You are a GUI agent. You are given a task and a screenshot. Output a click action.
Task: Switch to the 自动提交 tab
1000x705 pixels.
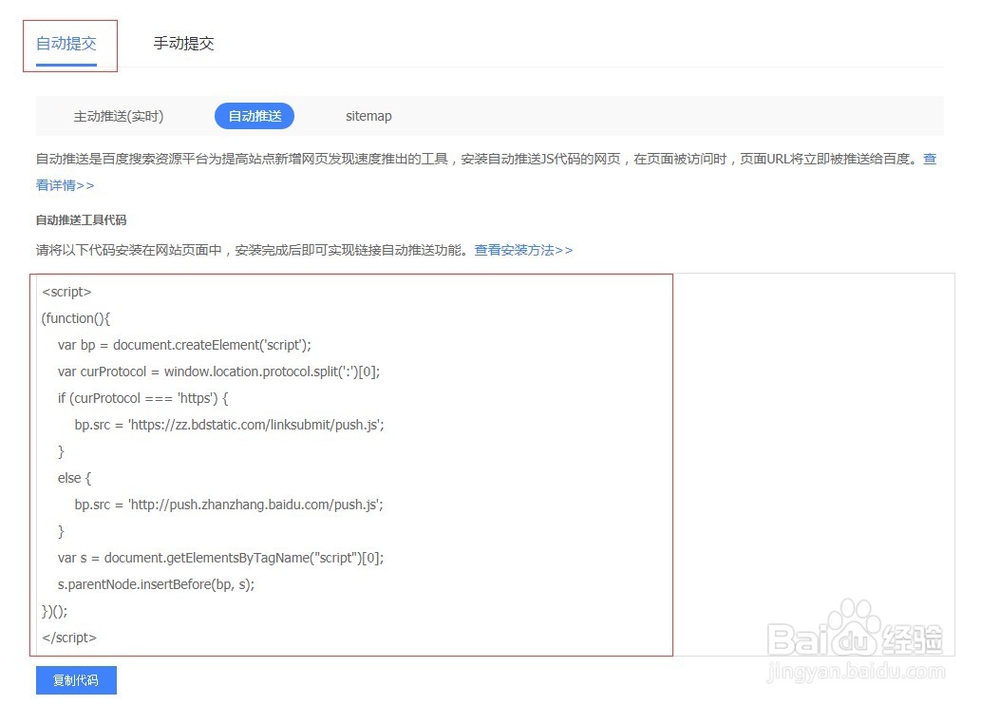click(x=66, y=43)
